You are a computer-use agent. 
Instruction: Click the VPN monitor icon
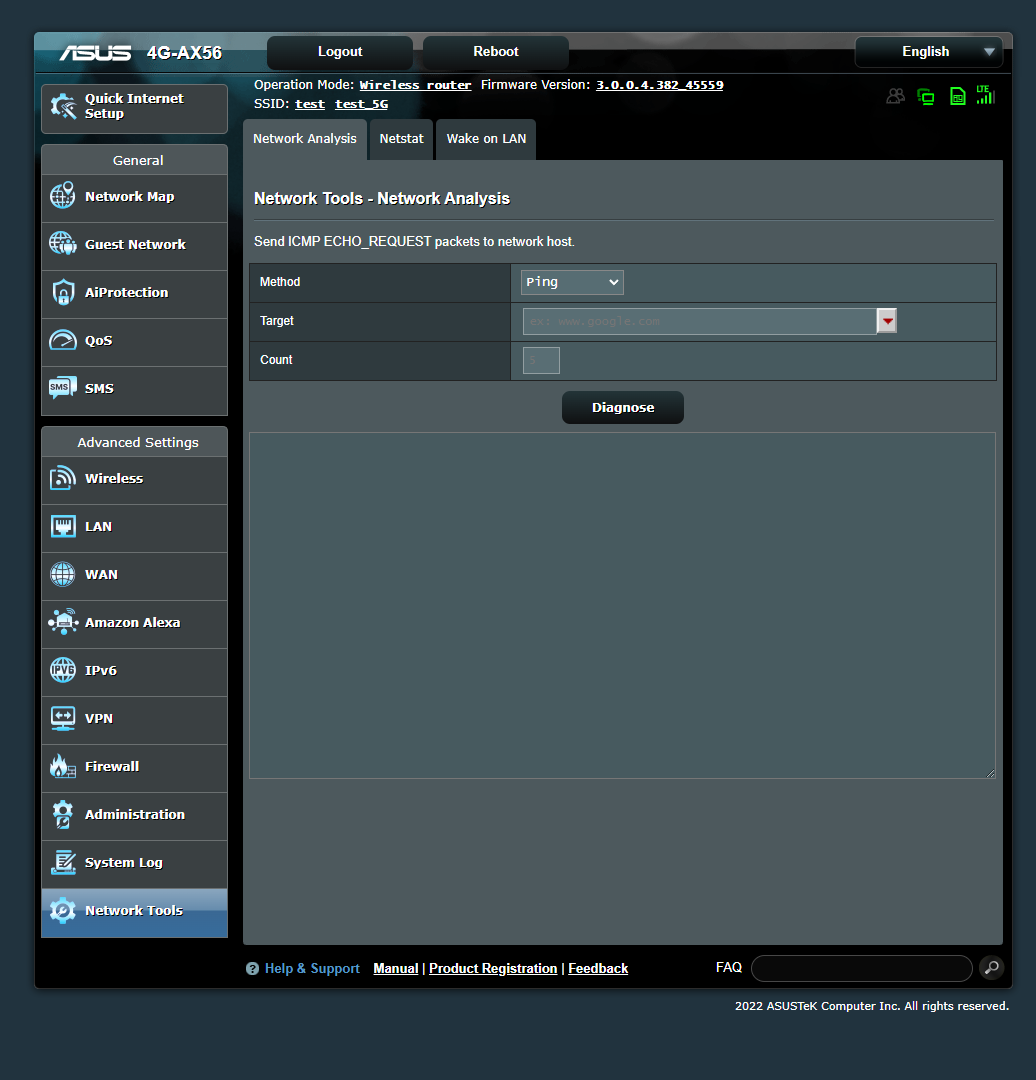coord(63,718)
